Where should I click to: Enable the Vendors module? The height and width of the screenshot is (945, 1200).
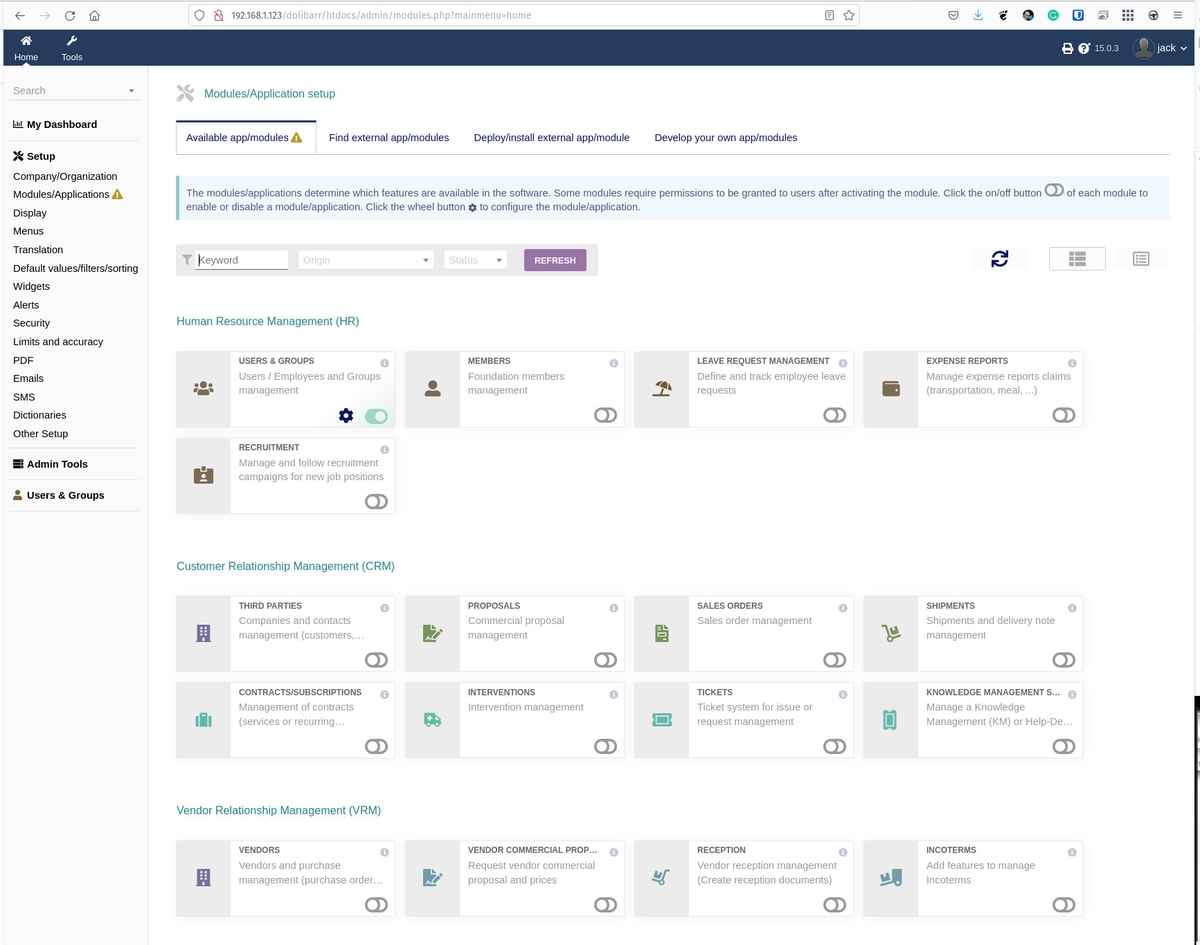376,904
